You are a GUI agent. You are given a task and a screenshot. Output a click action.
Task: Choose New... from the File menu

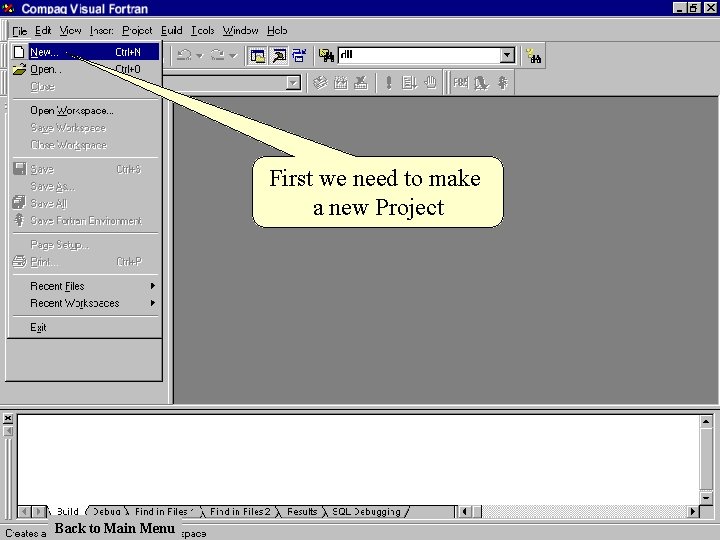(x=85, y=52)
